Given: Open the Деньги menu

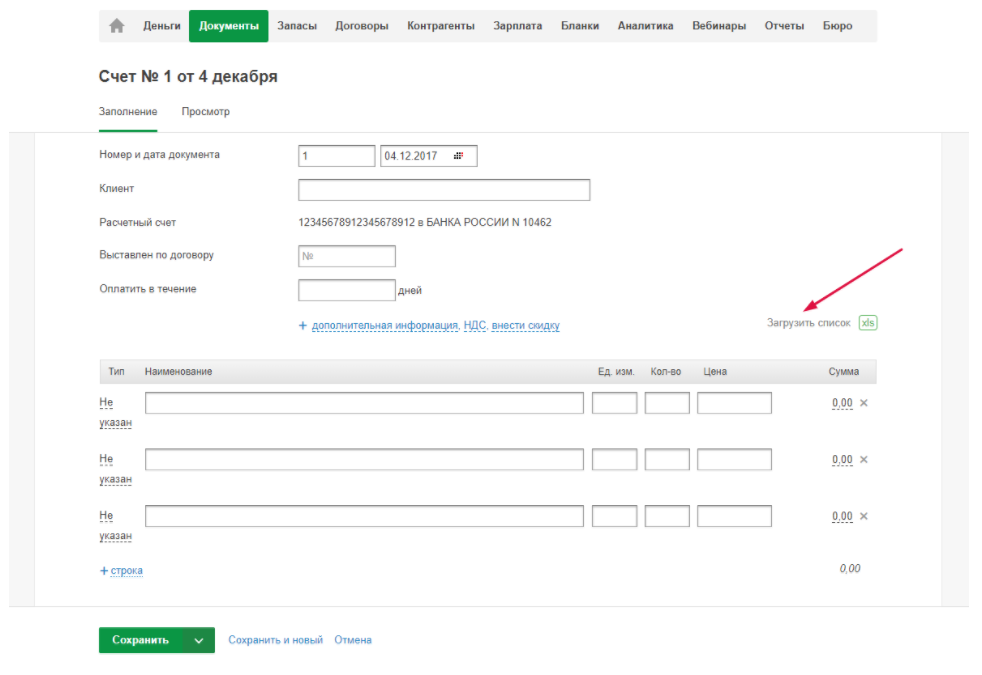Looking at the screenshot, I should [x=162, y=26].
